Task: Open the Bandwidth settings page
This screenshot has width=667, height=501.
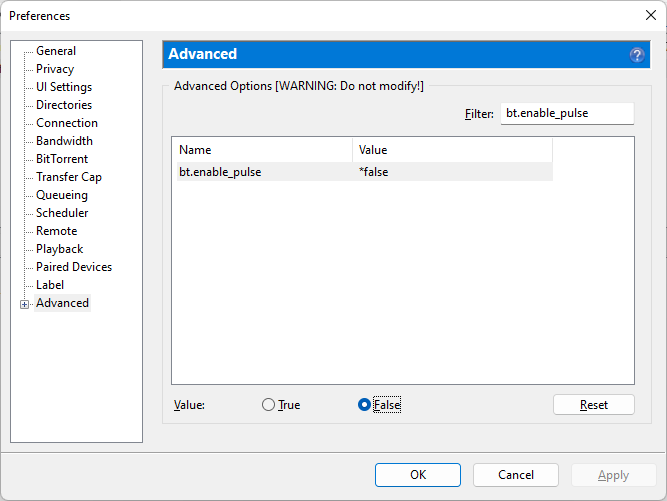Action: click(64, 141)
